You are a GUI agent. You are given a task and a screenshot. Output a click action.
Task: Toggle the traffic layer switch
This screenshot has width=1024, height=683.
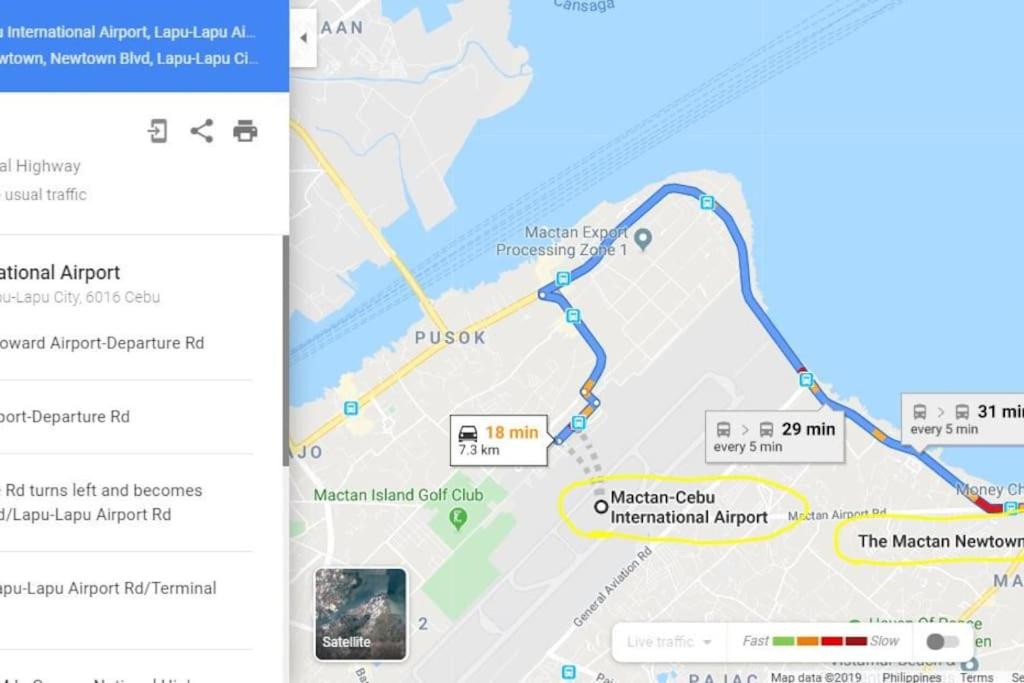(x=942, y=641)
